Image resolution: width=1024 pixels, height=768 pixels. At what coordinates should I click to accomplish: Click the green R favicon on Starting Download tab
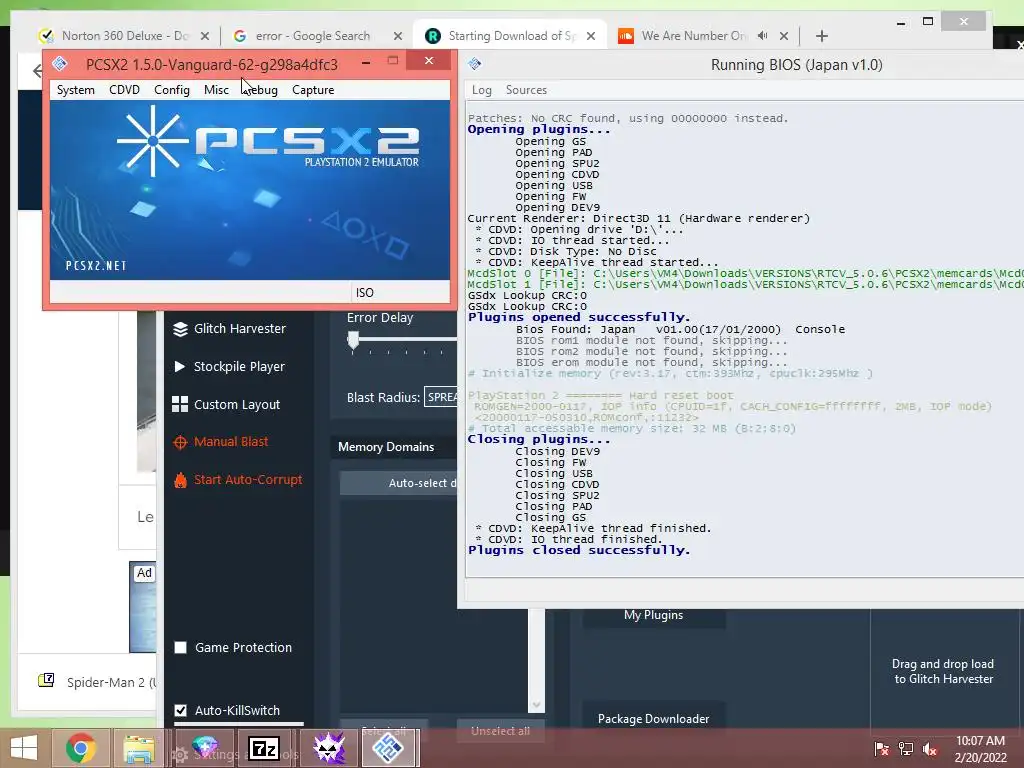pos(432,36)
